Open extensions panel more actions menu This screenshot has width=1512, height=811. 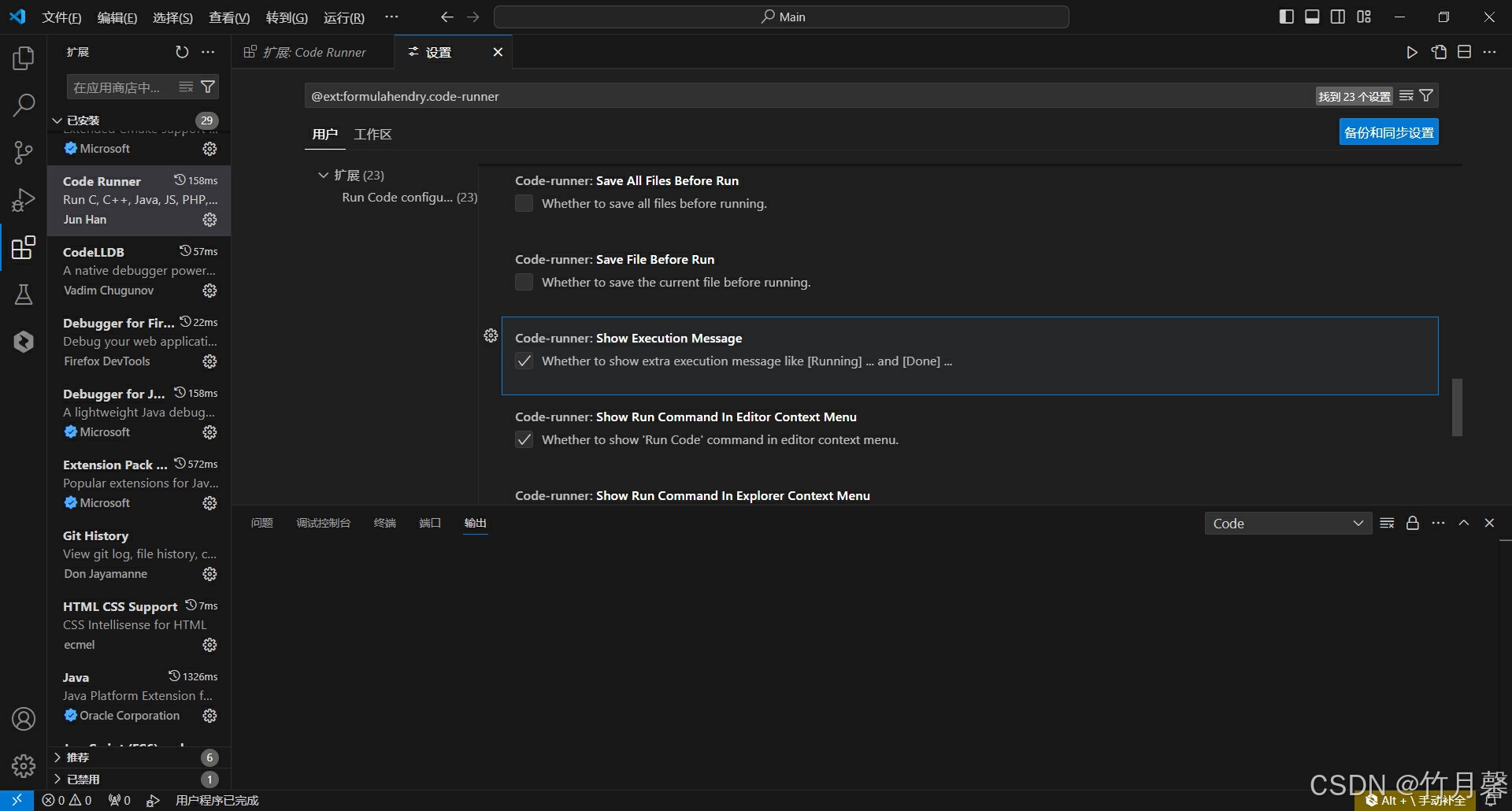(x=208, y=52)
